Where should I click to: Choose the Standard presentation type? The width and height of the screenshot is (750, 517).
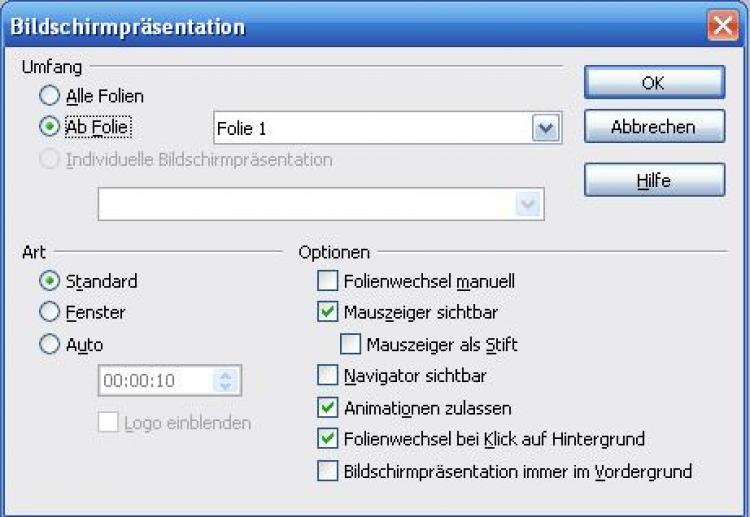(50, 281)
